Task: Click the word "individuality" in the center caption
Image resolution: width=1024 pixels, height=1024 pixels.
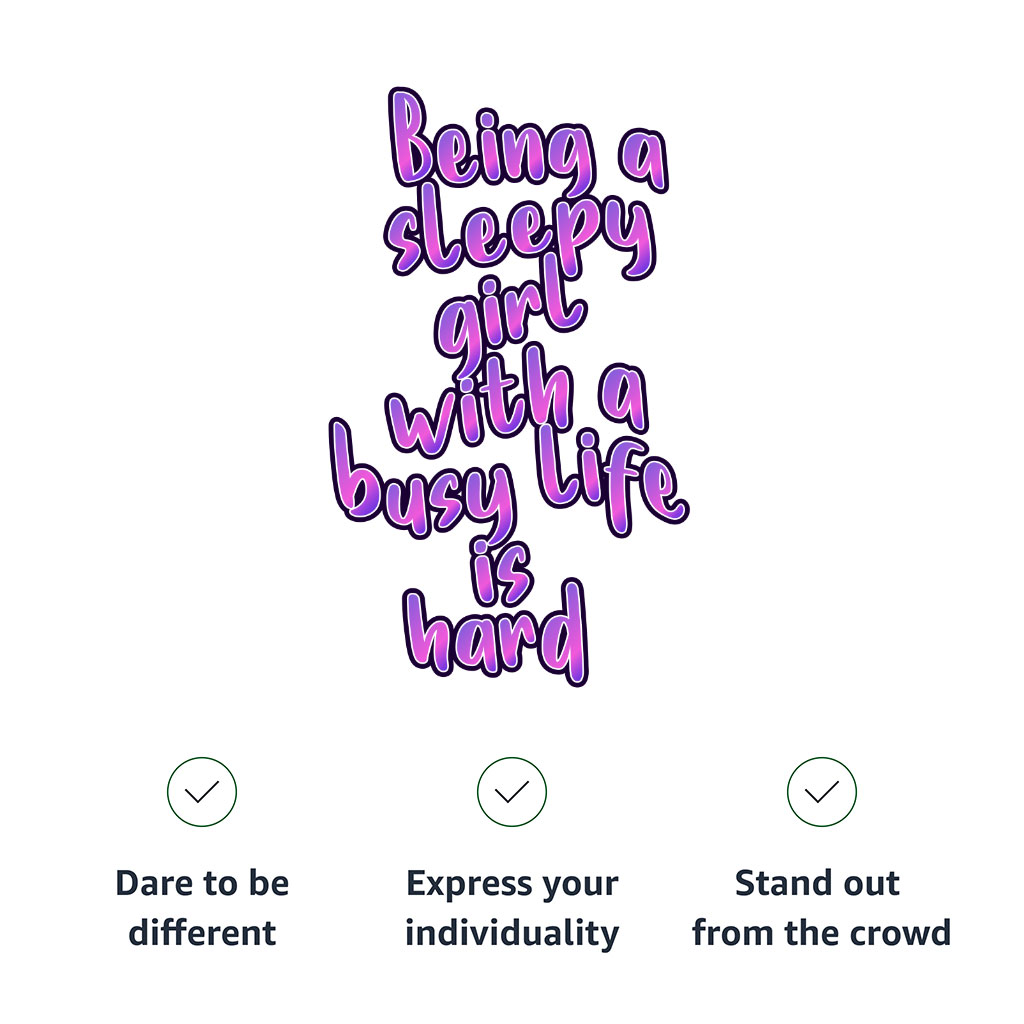Action: tap(512, 933)
